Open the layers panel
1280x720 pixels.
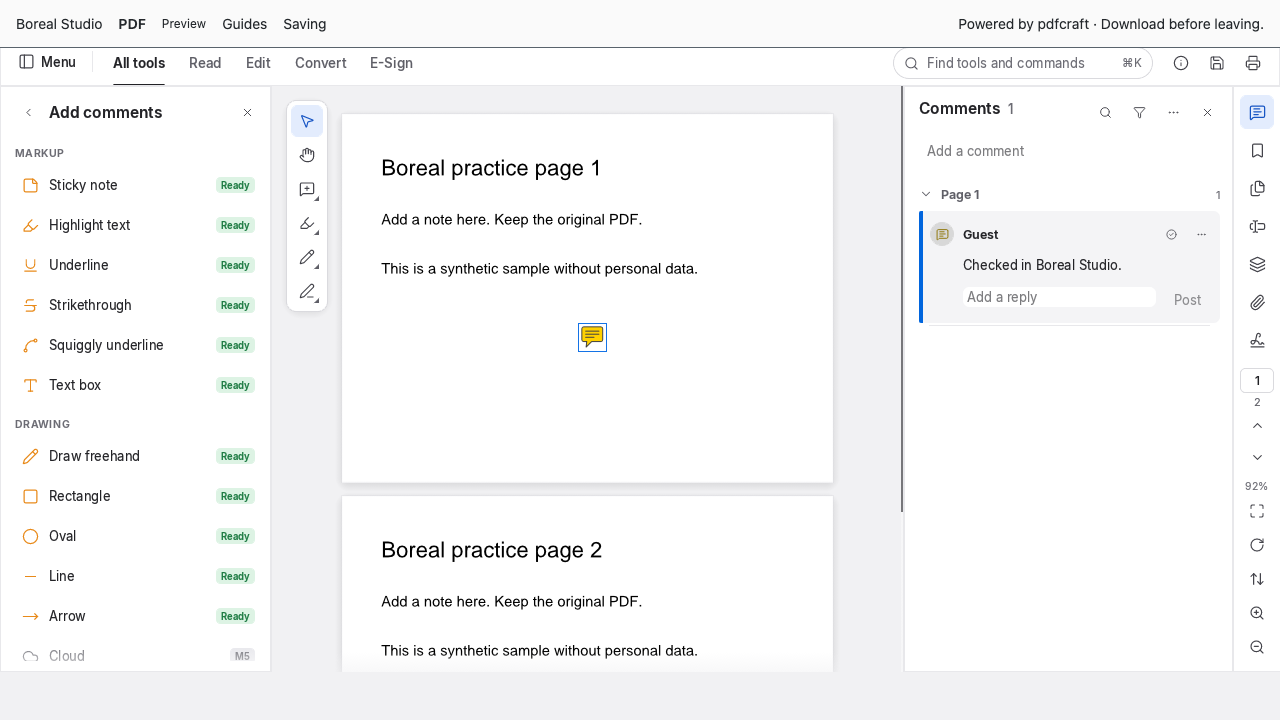point(1257,264)
